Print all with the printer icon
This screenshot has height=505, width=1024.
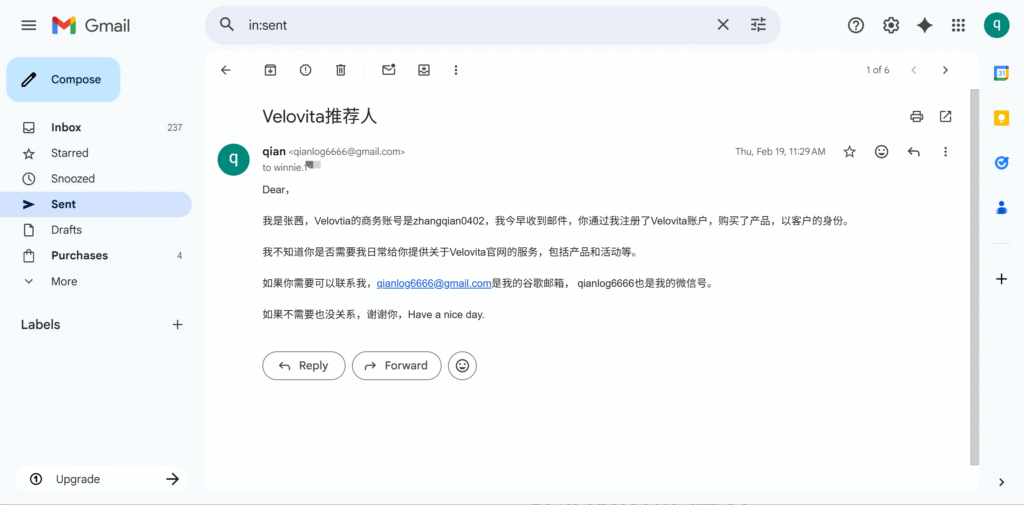point(916,116)
